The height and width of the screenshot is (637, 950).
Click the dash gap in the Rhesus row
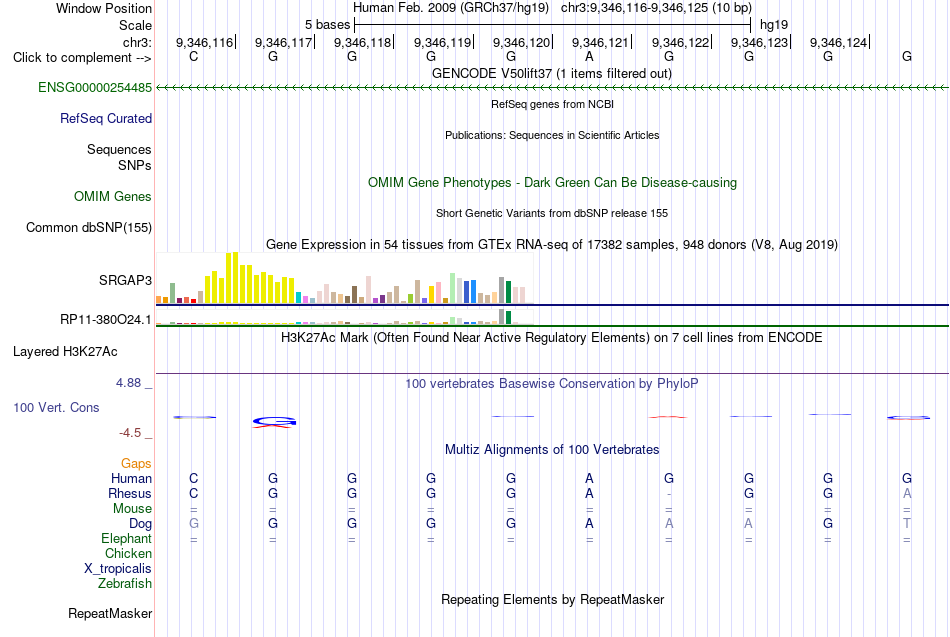(x=668, y=495)
